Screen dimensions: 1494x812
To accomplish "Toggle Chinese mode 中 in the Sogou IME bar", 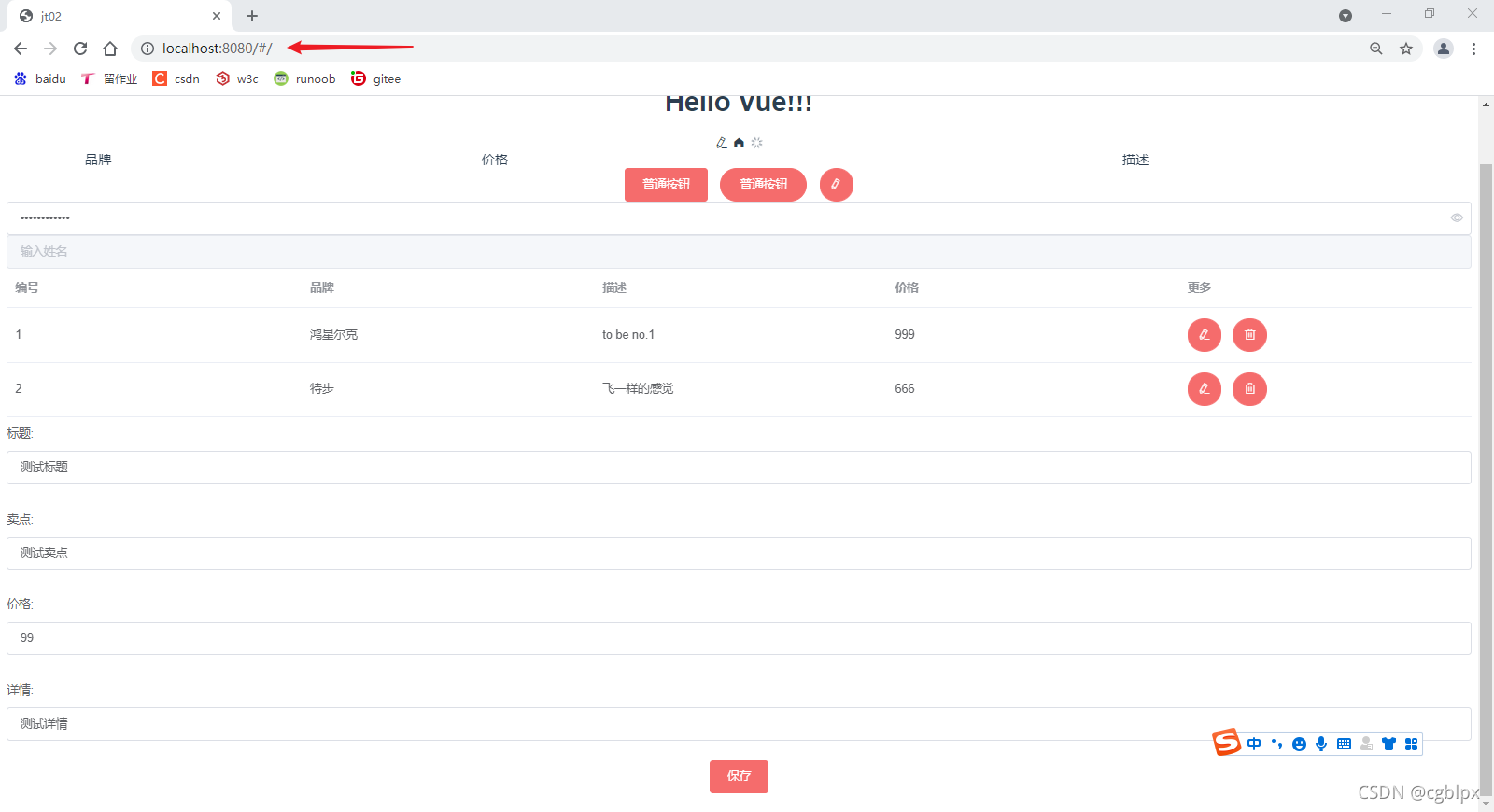I will click(1254, 744).
